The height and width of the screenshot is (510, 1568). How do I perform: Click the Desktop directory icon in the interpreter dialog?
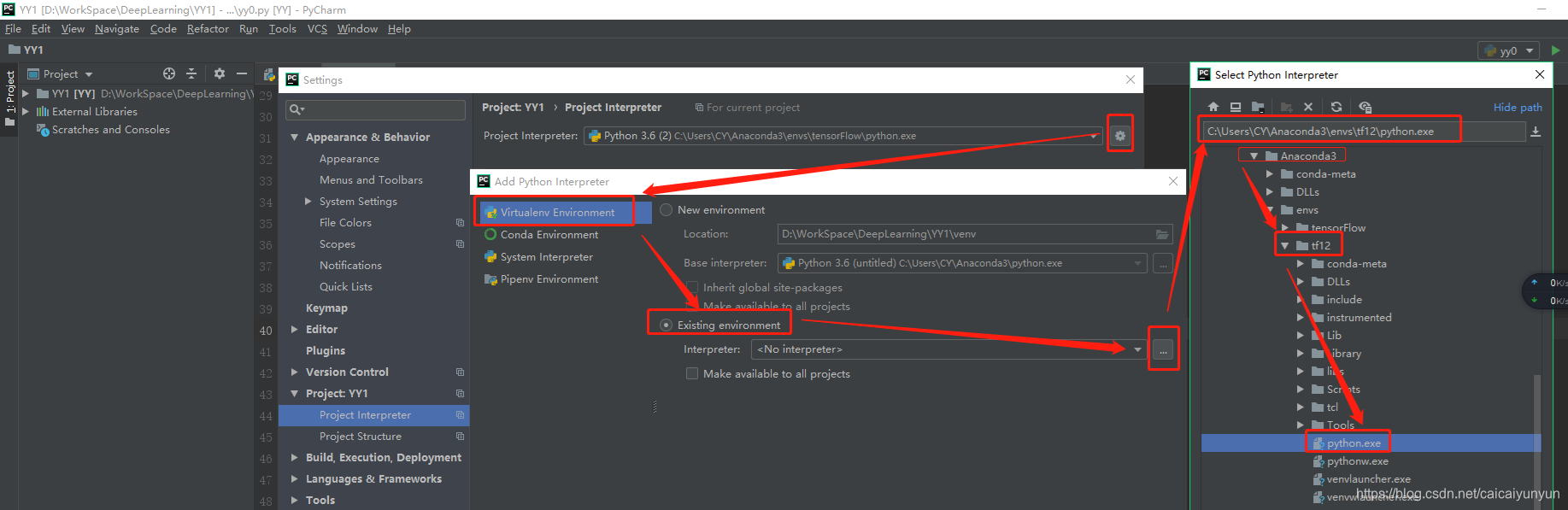pos(1236,107)
